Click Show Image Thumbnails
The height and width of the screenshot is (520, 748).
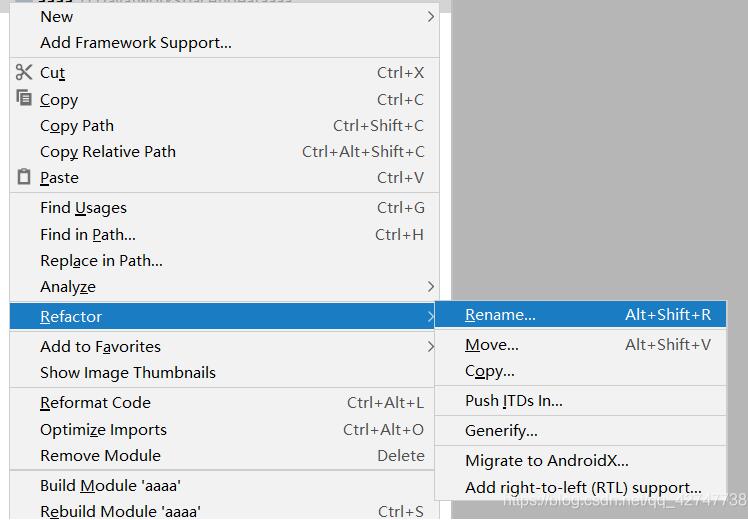(127, 373)
